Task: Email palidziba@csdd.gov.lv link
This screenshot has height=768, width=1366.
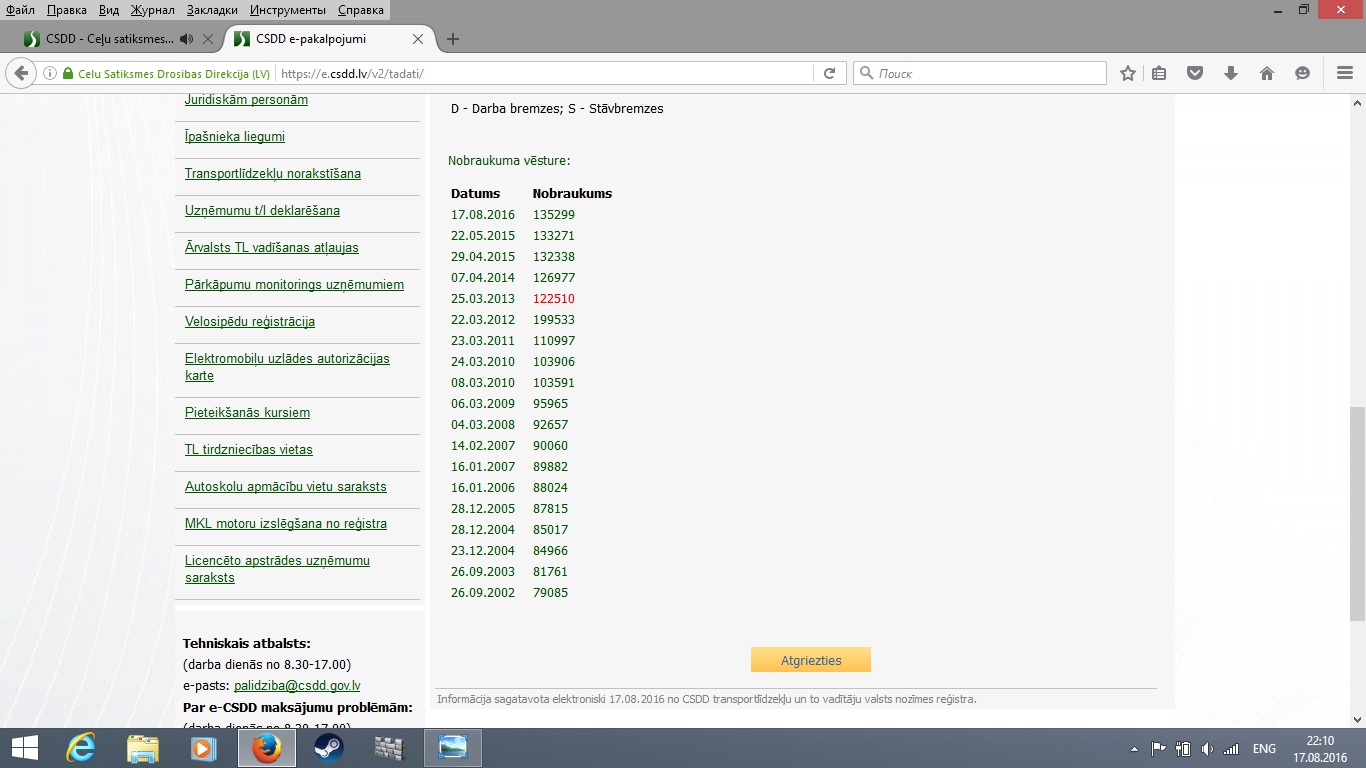Action: coord(297,686)
